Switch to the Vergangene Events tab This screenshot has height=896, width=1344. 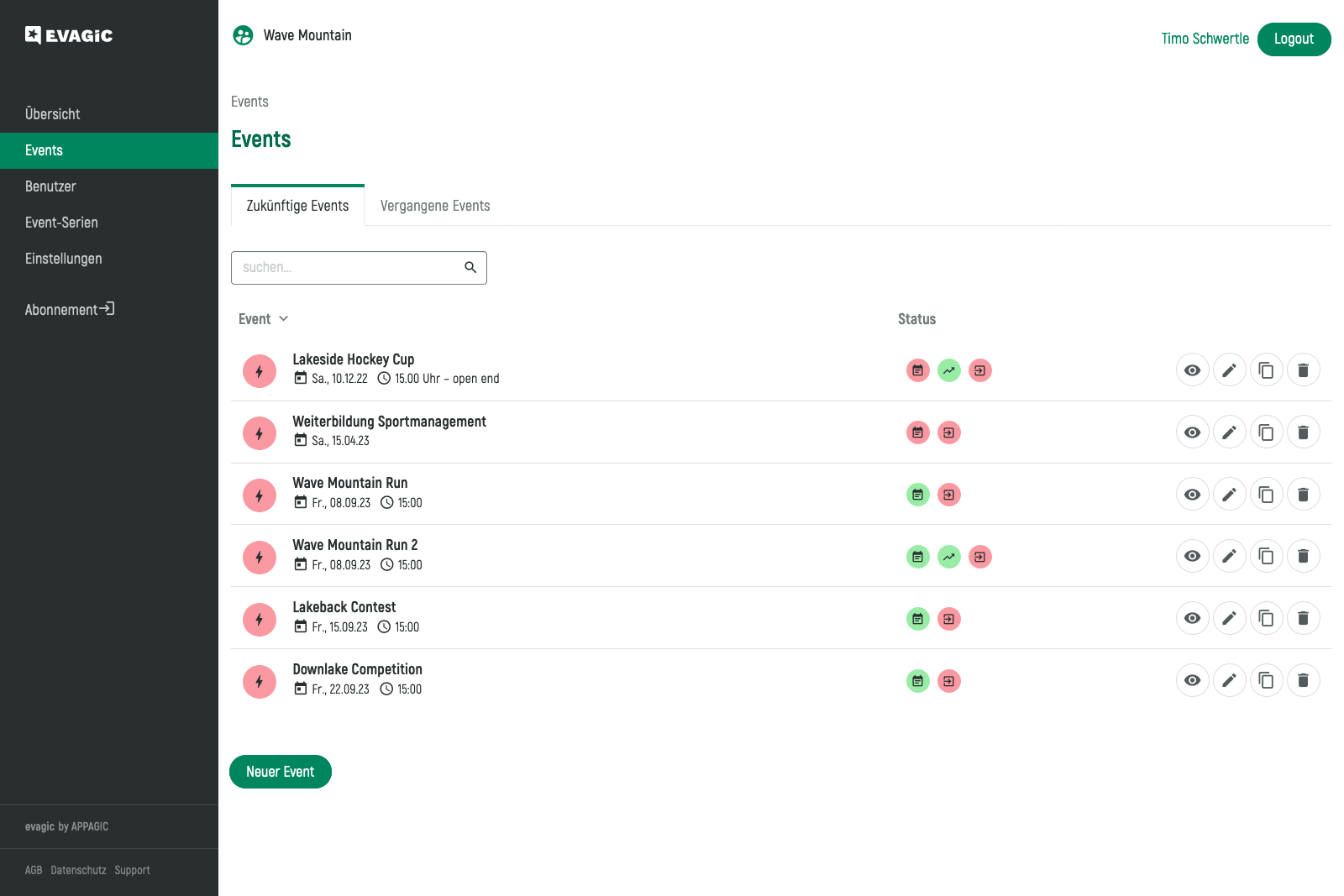[x=435, y=206]
